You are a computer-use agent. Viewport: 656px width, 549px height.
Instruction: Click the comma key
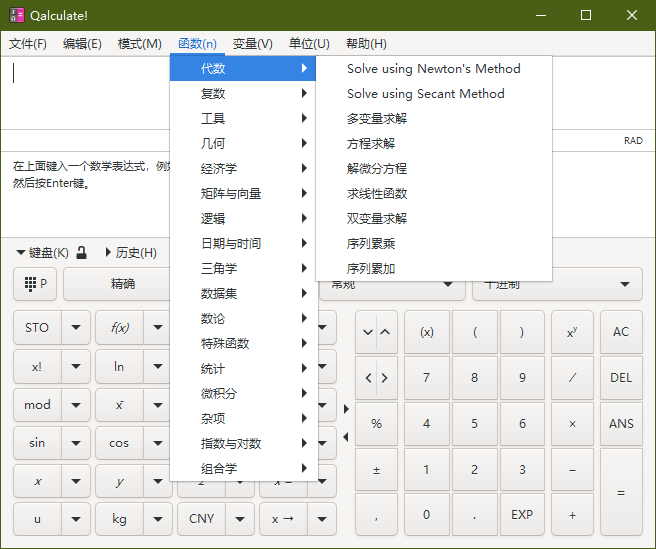click(376, 515)
